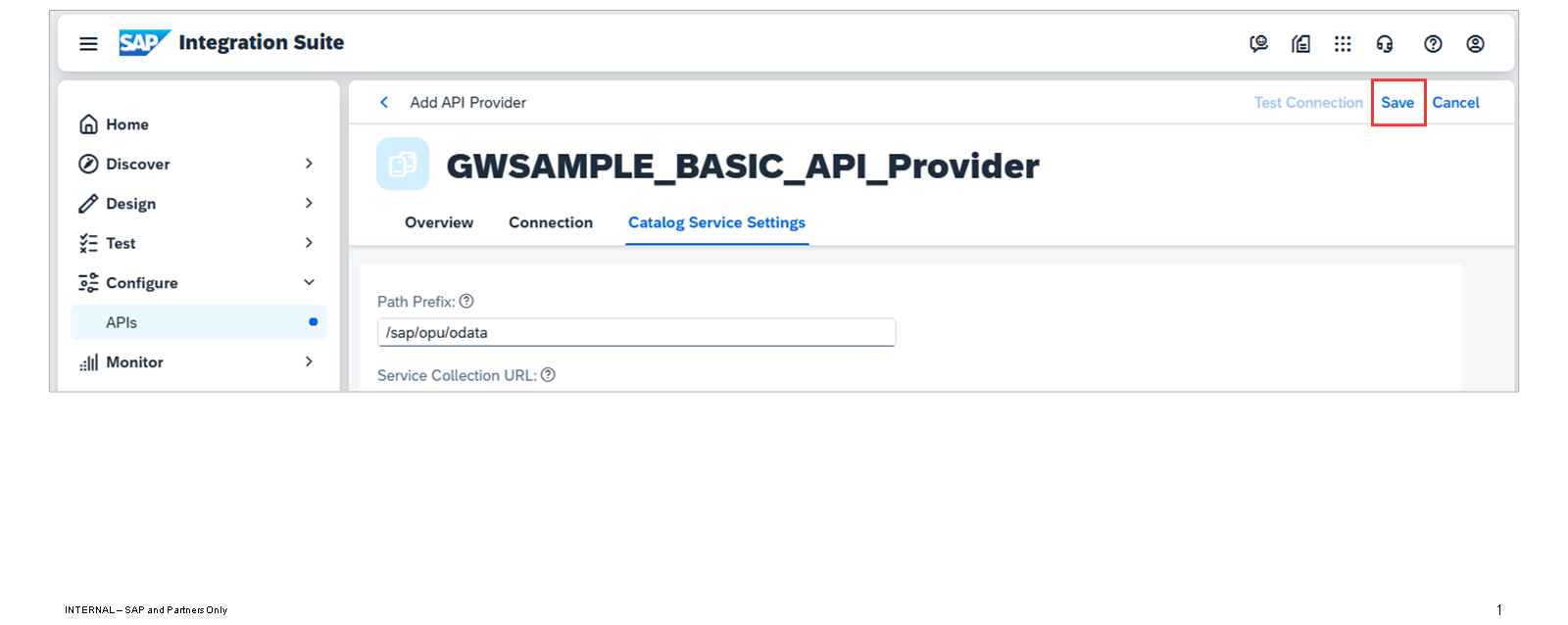Switch to the Overview tab
Screen dimensions: 1568x625
(x=439, y=222)
